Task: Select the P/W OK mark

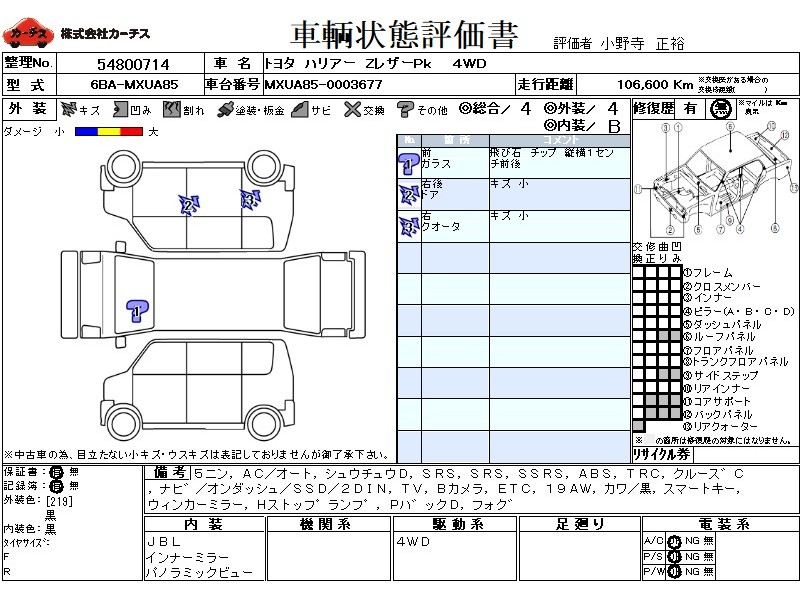Action: click(674, 572)
